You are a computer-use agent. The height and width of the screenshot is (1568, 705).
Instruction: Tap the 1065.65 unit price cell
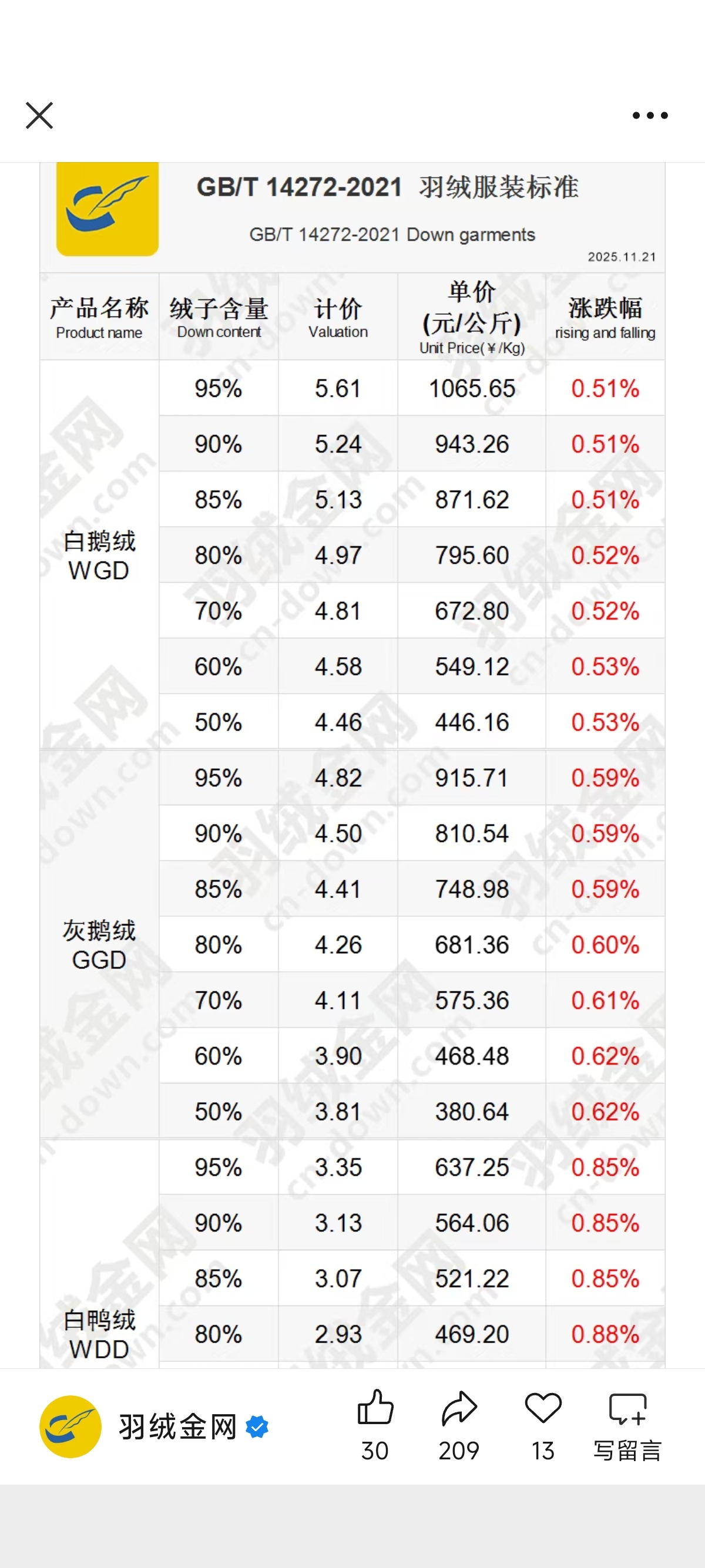click(x=472, y=388)
